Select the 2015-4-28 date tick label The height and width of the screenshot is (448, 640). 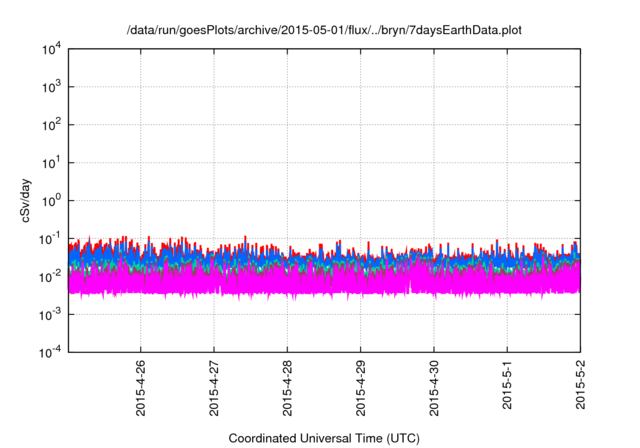pos(287,388)
